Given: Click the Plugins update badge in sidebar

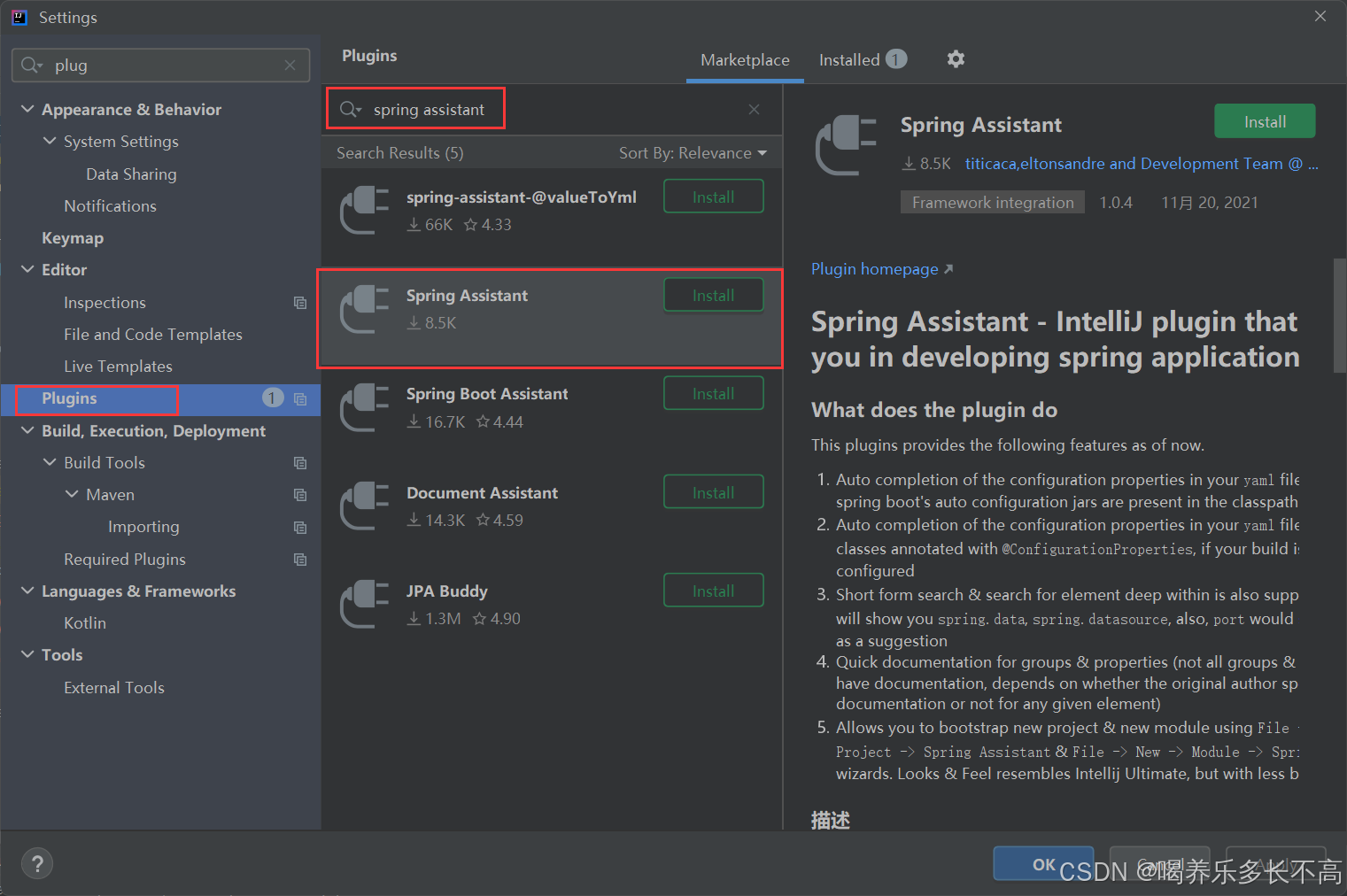Looking at the screenshot, I should 273,398.
